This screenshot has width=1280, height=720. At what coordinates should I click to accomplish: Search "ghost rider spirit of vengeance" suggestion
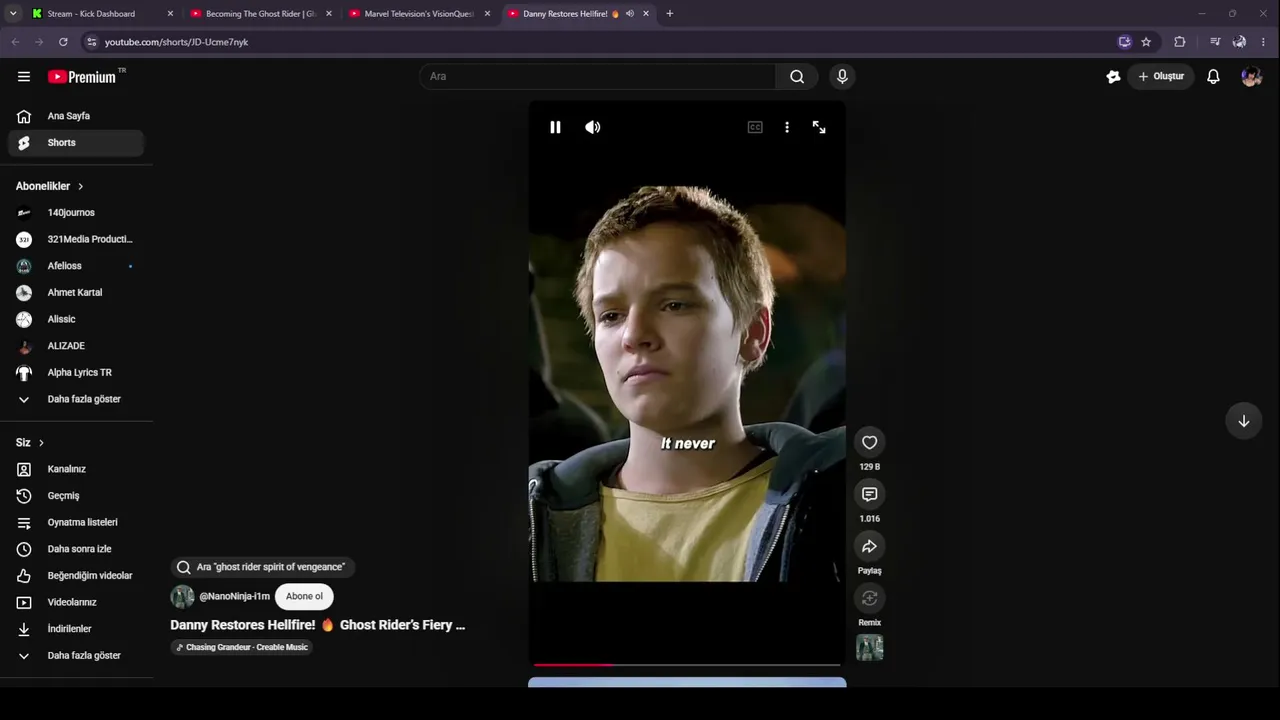point(262,567)
